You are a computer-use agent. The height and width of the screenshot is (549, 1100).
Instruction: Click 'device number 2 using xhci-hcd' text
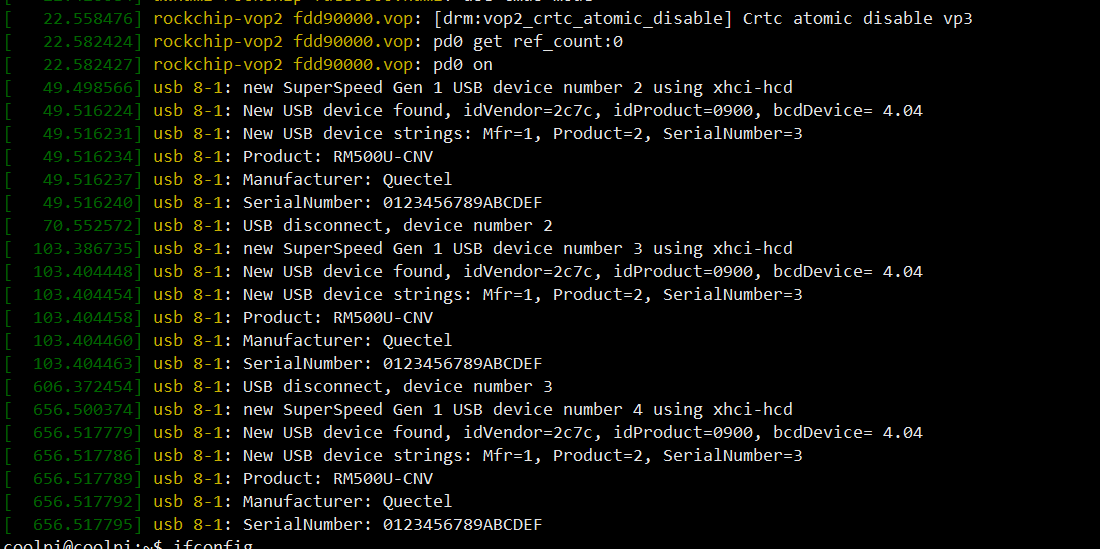tap(643, 88)
